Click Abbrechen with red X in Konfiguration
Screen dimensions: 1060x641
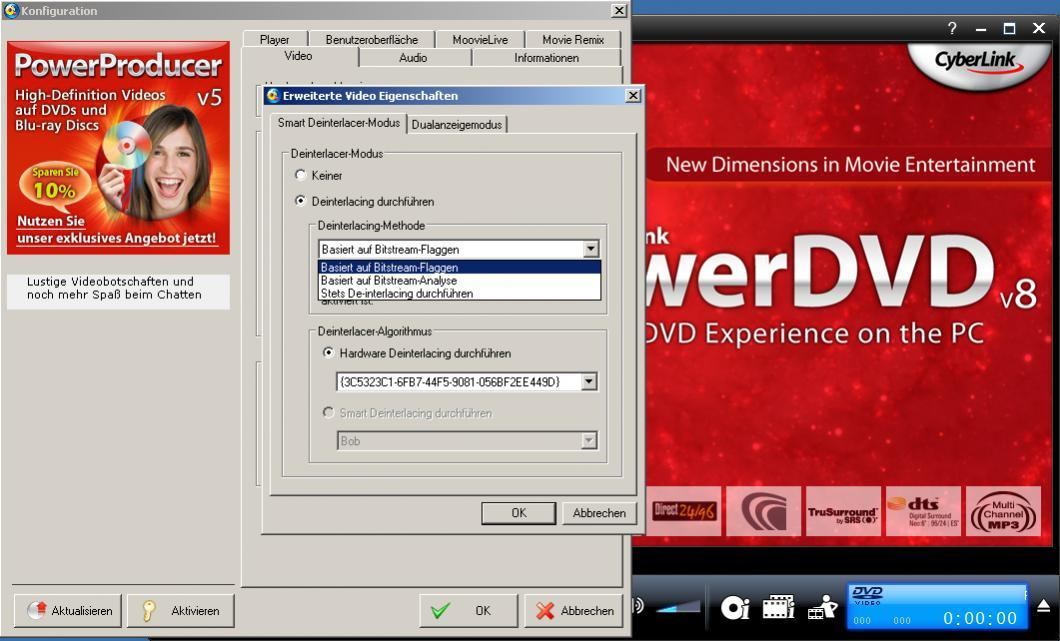[x=573, y=611]
